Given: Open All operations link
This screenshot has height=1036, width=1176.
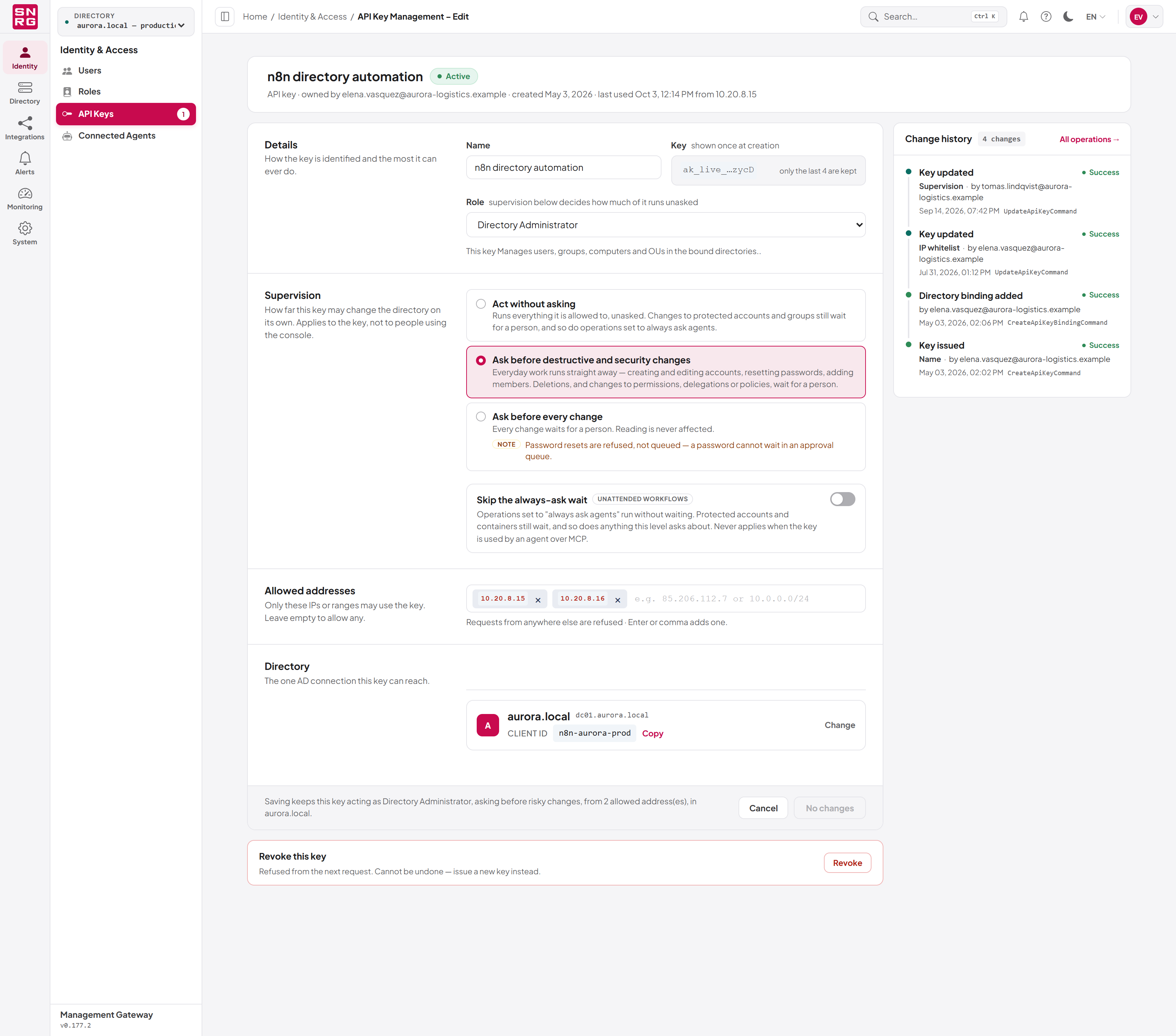Looking at the screenshot, I should click(1089, 139).
